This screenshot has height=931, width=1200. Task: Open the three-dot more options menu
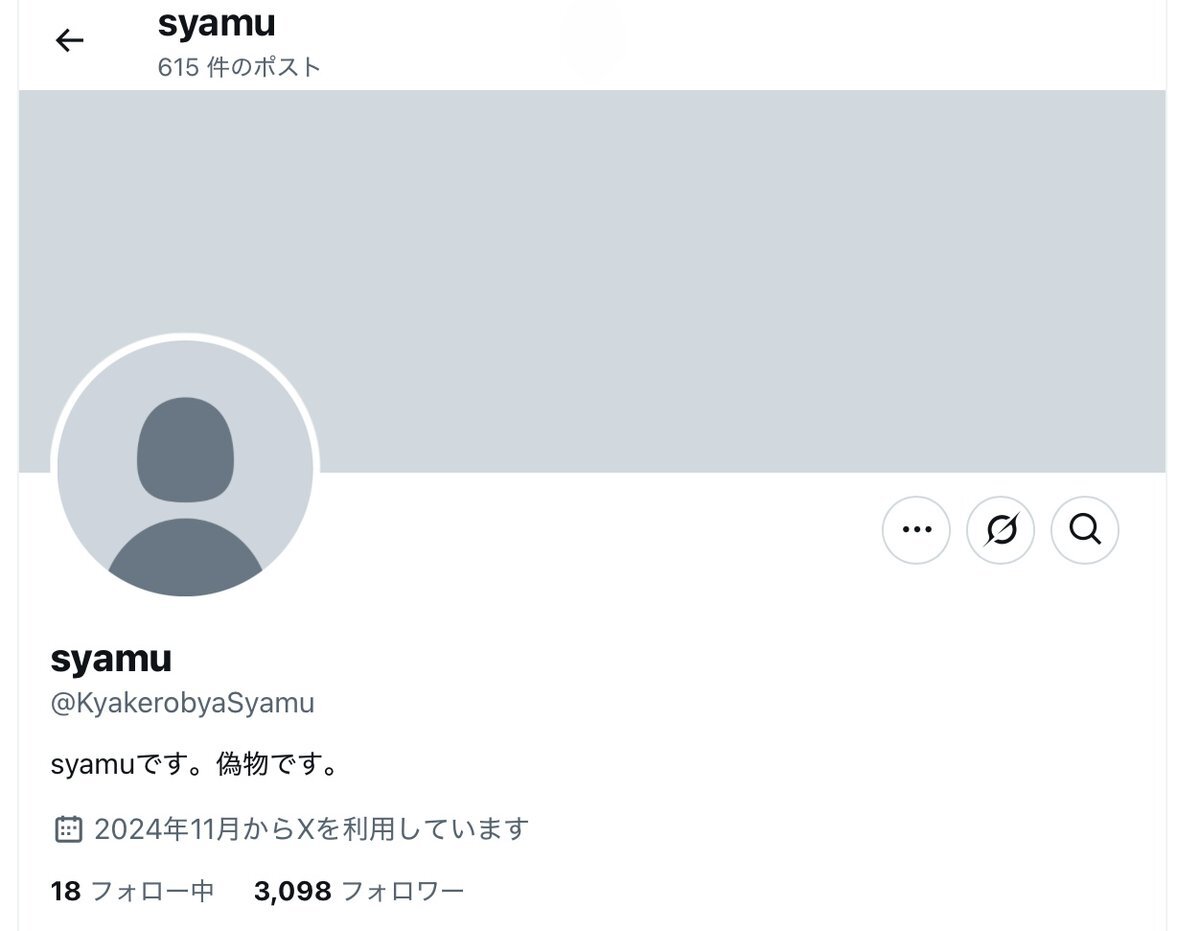pos(916,530)
